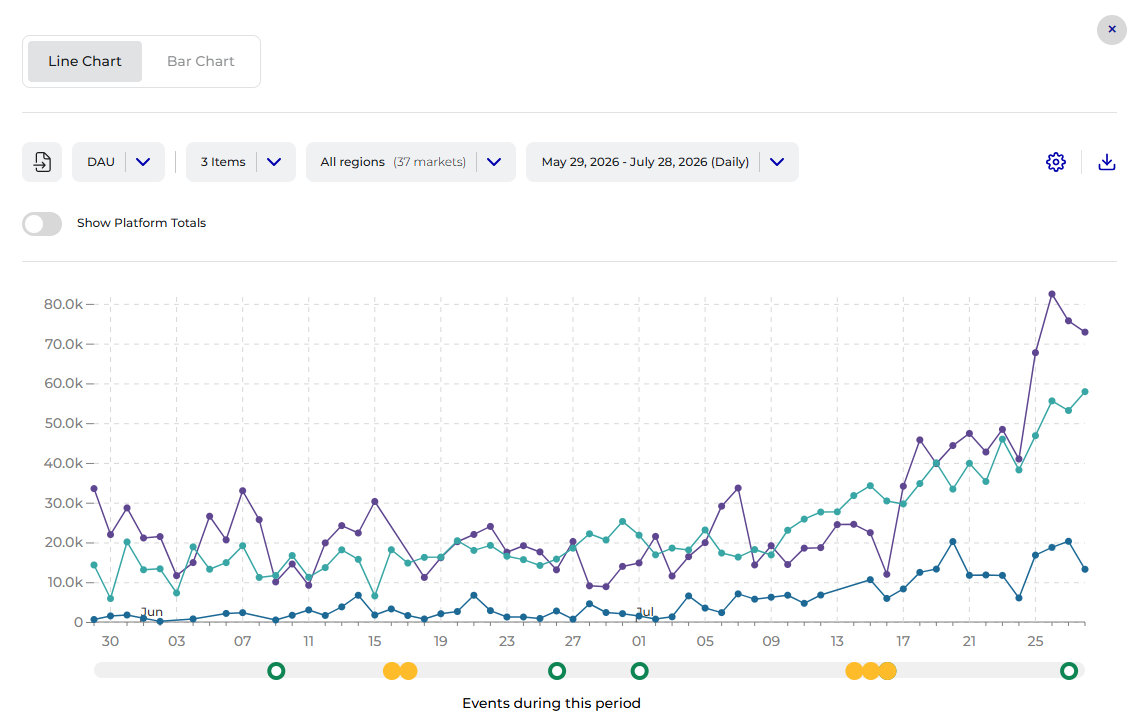
Task: Open the date range dropdown
Action: point(662,162)
